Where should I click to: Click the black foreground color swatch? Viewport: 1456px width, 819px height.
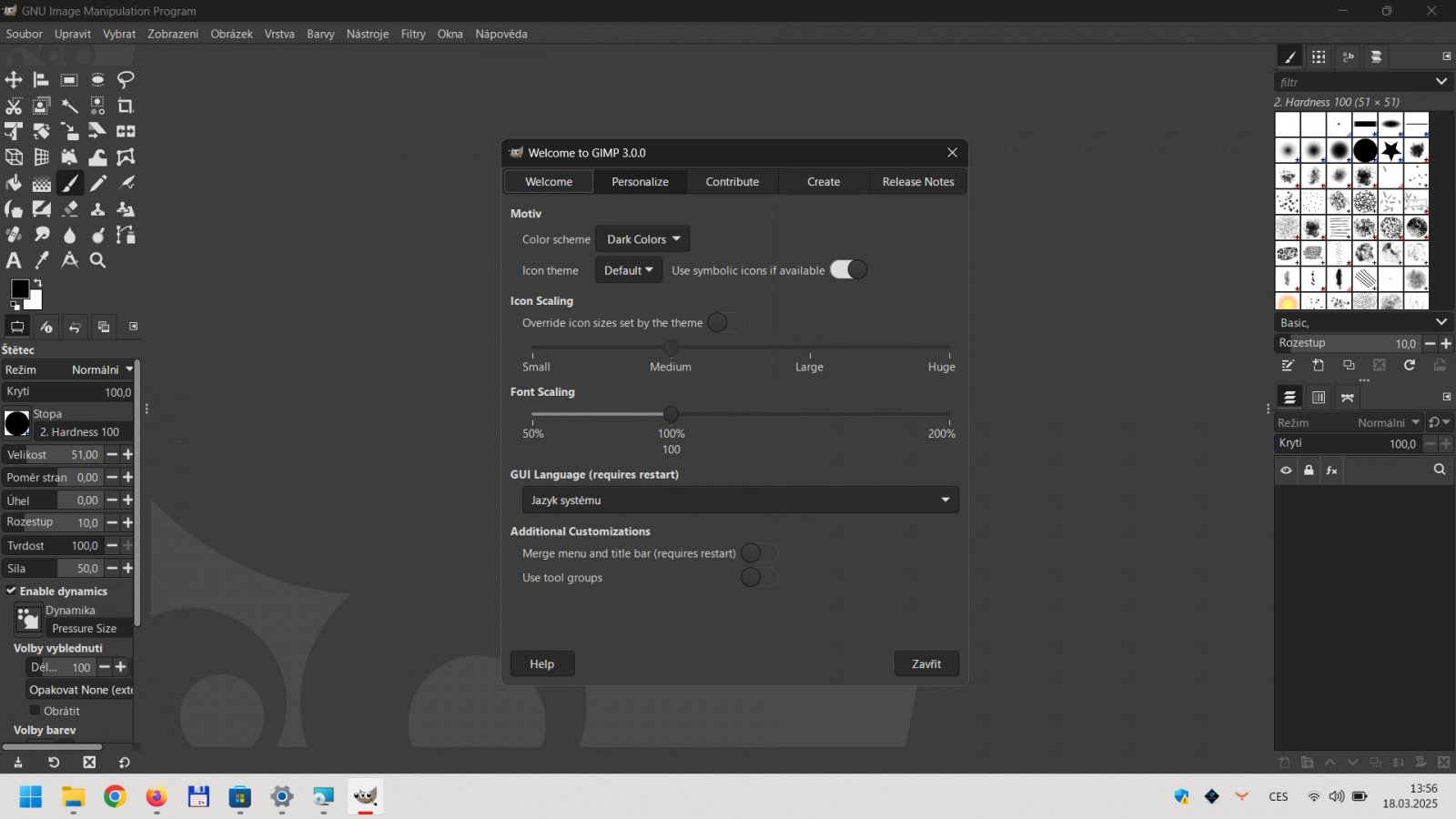click(19, 288)
